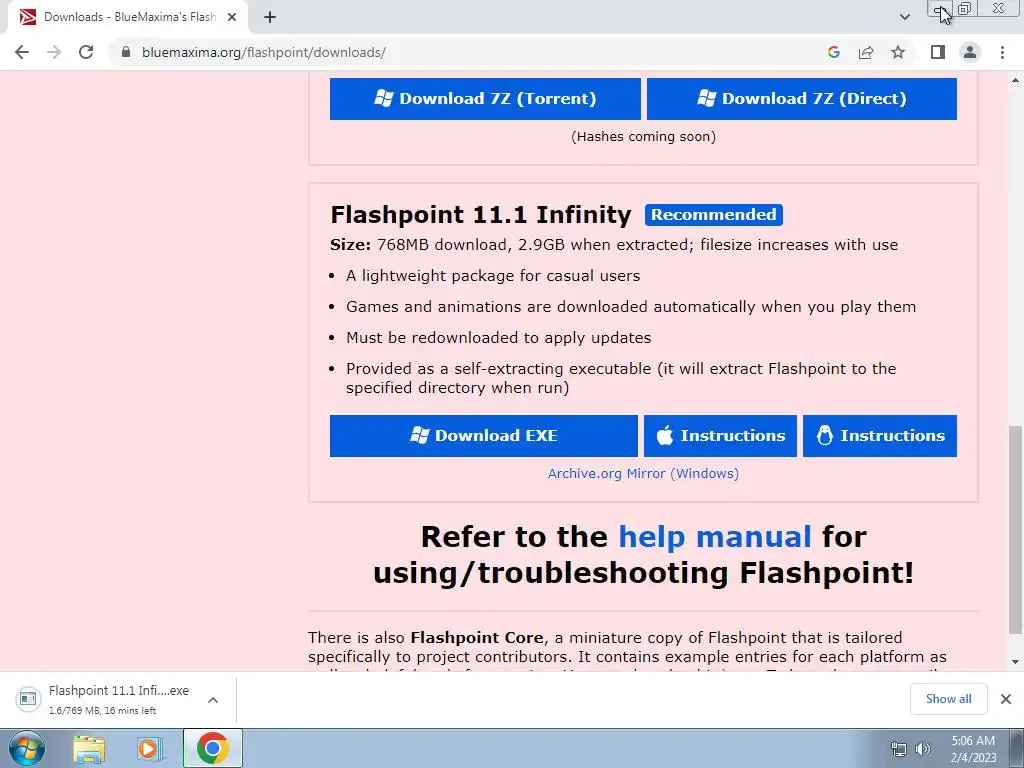Screen dimensions: 1024x768
Task: Close the downloads shelf
Action: coord(1006,699)
